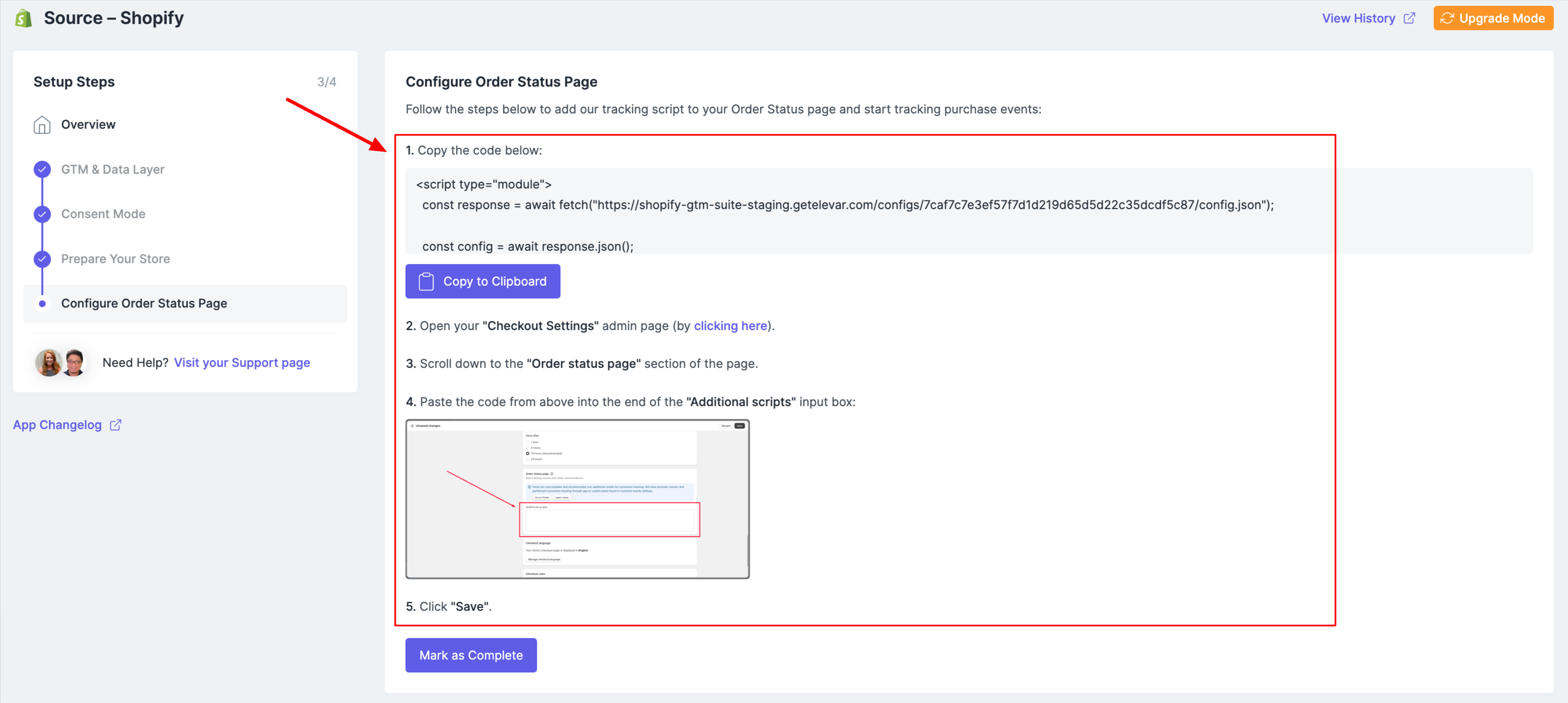
Task: Open the Overview setup step
Action: pos(88,125)
